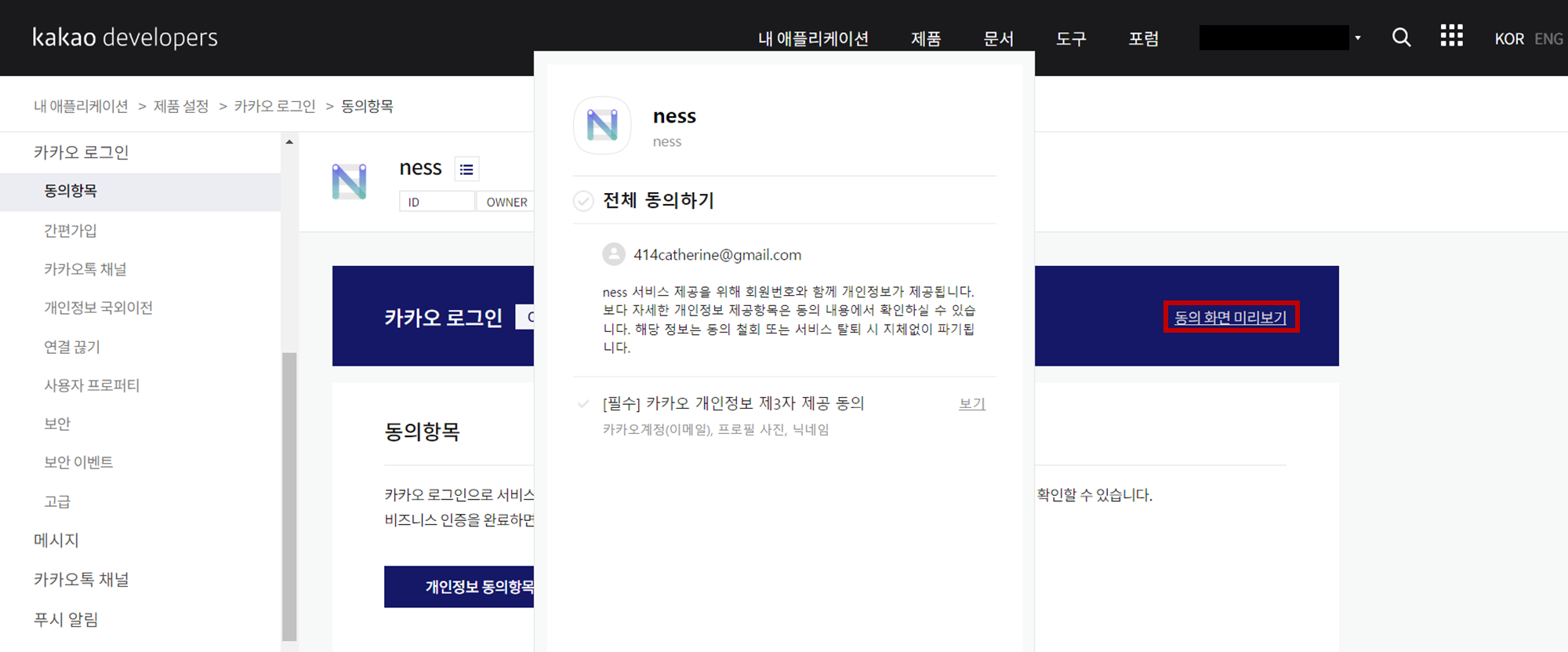Check the 전체 동의하기 checkbox

[583, 201]
